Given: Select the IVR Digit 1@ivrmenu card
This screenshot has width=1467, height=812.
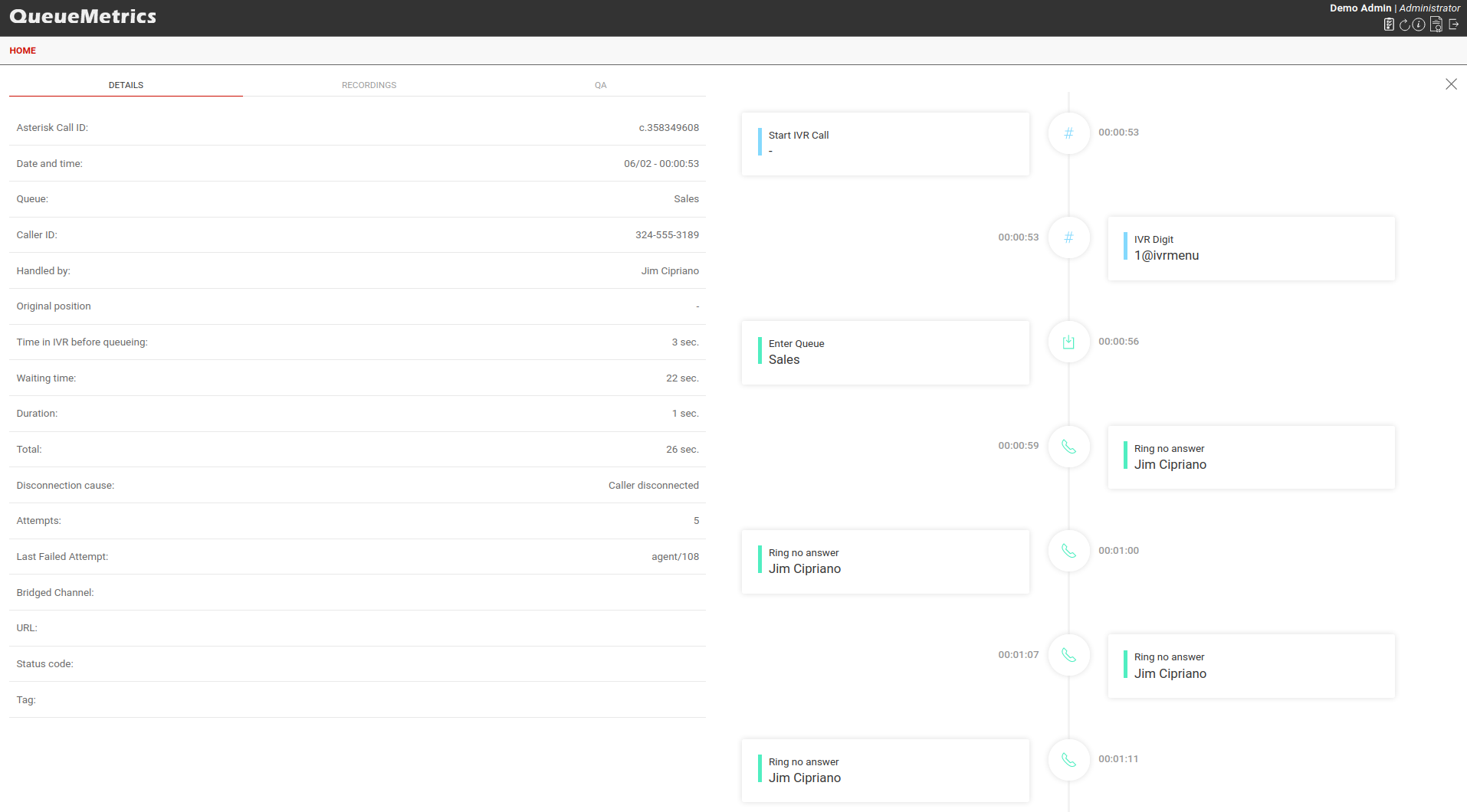Looking at the screenshot, I should pos(1251,248).
